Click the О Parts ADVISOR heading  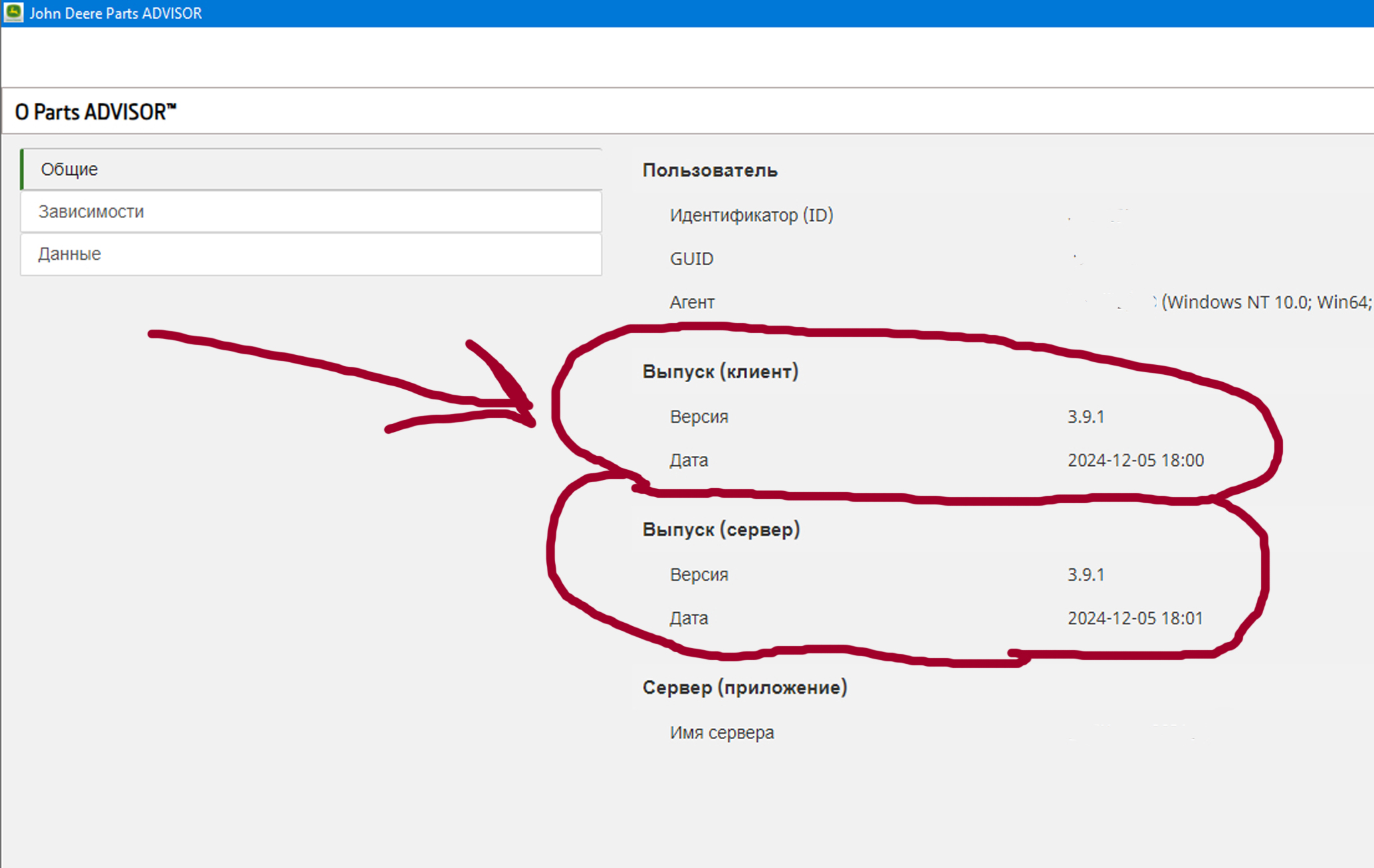pyautogui.click(x=96, y=112)
